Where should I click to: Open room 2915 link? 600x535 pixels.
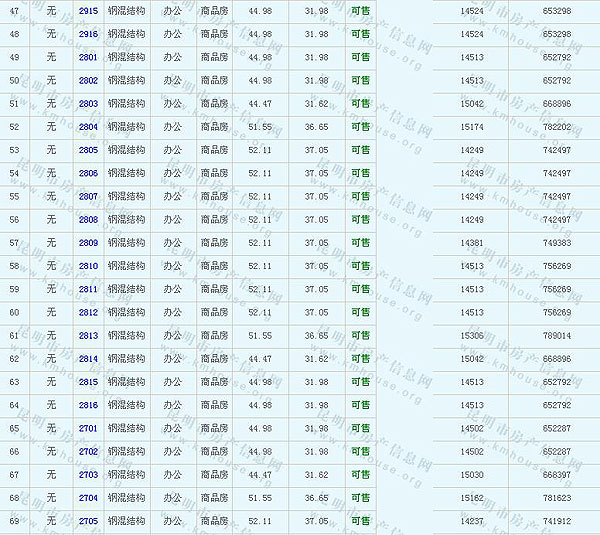88,10
